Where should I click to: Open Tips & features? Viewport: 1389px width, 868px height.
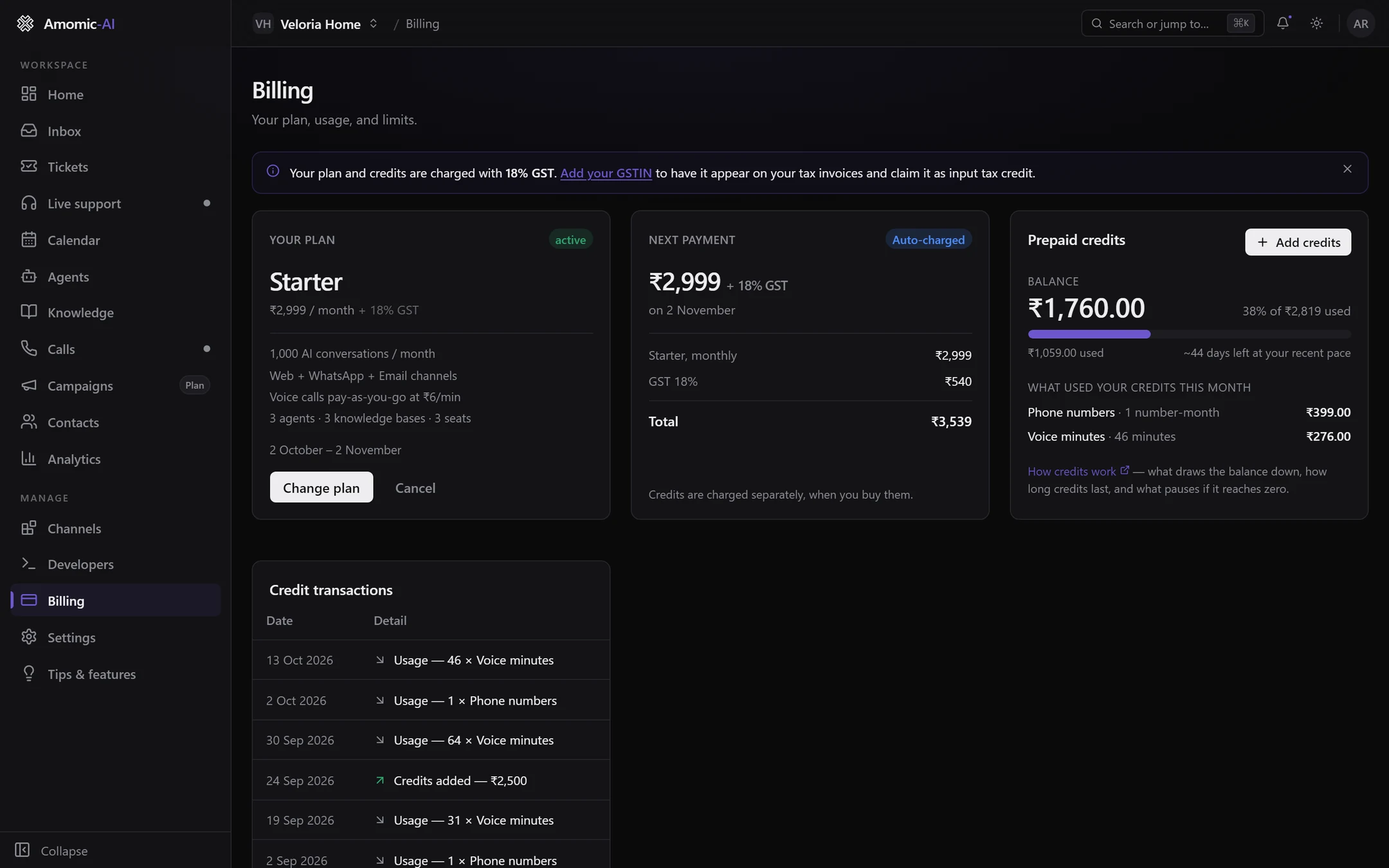tap(116, 674)
